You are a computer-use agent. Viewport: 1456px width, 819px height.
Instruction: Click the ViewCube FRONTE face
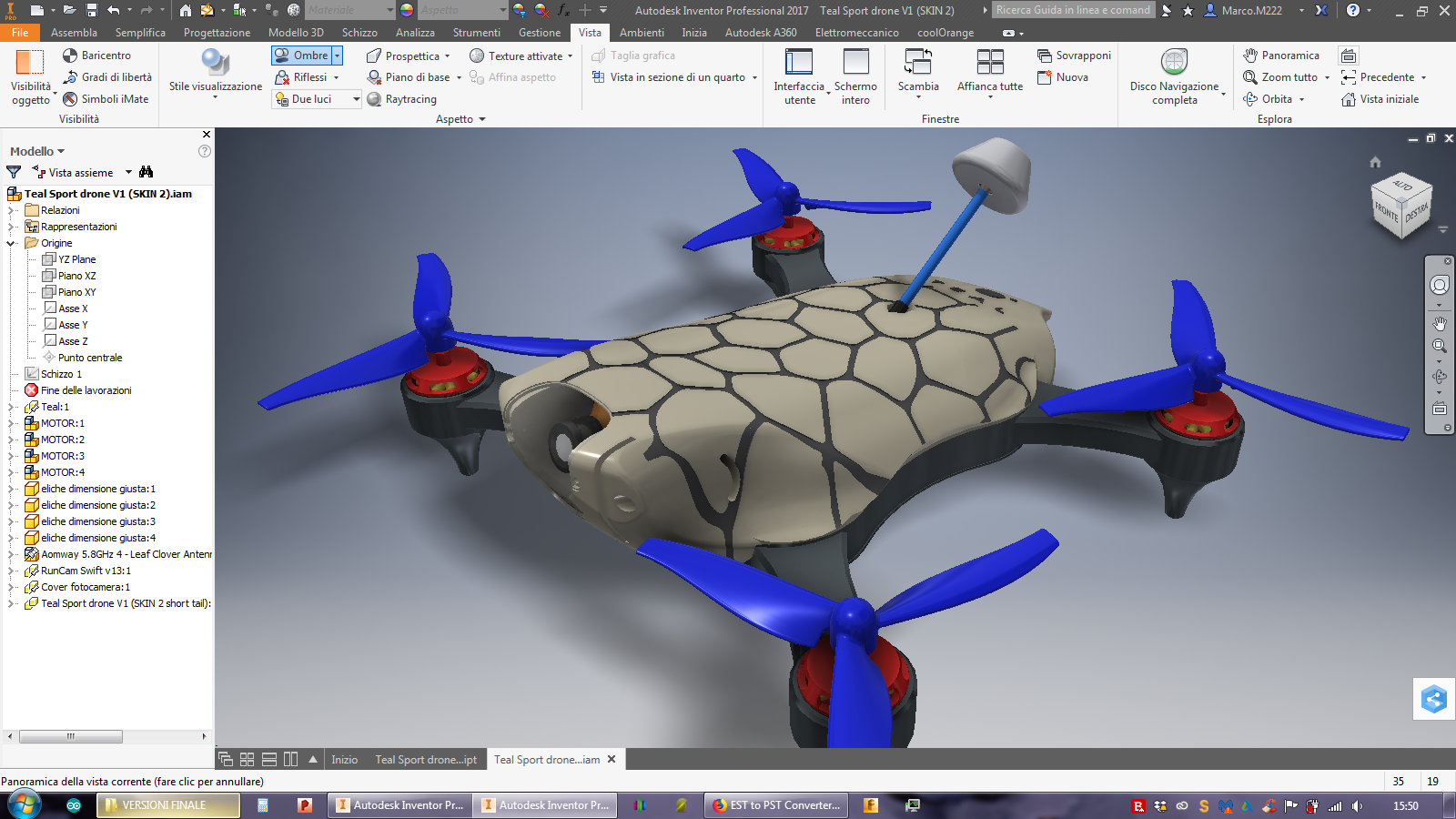[x=1386, y=212]
